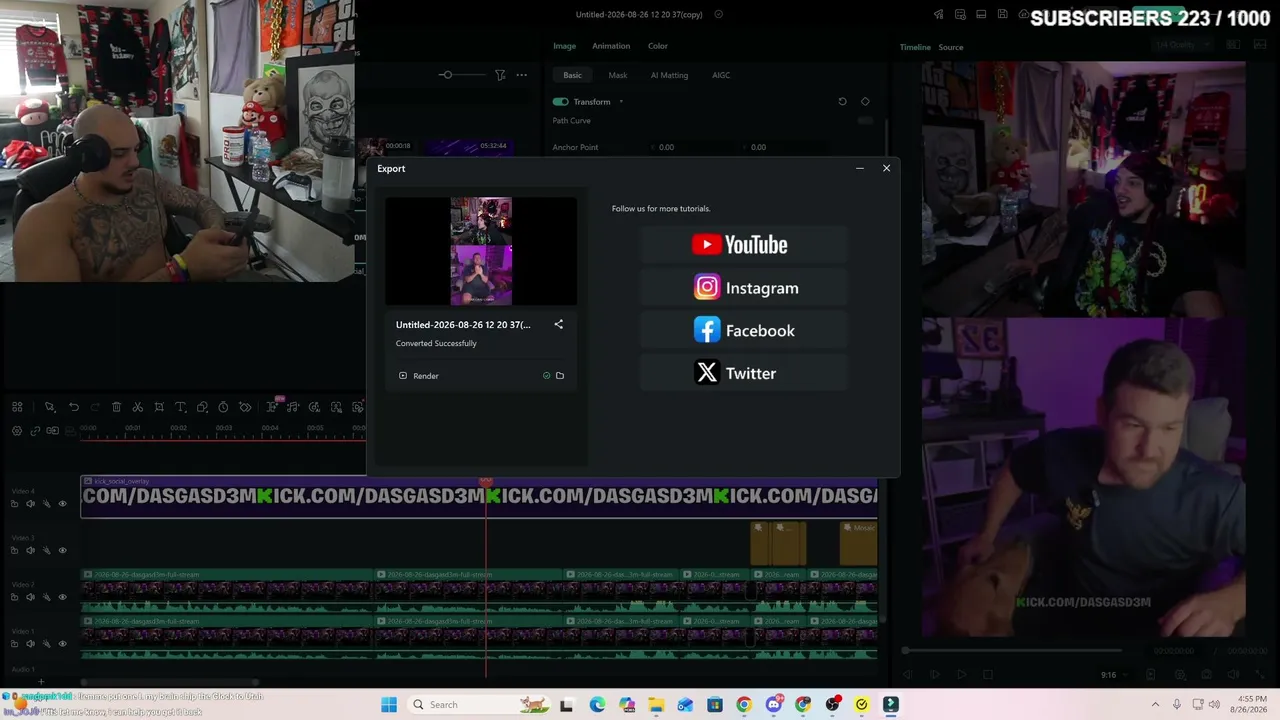Undo the last edit

74,407
